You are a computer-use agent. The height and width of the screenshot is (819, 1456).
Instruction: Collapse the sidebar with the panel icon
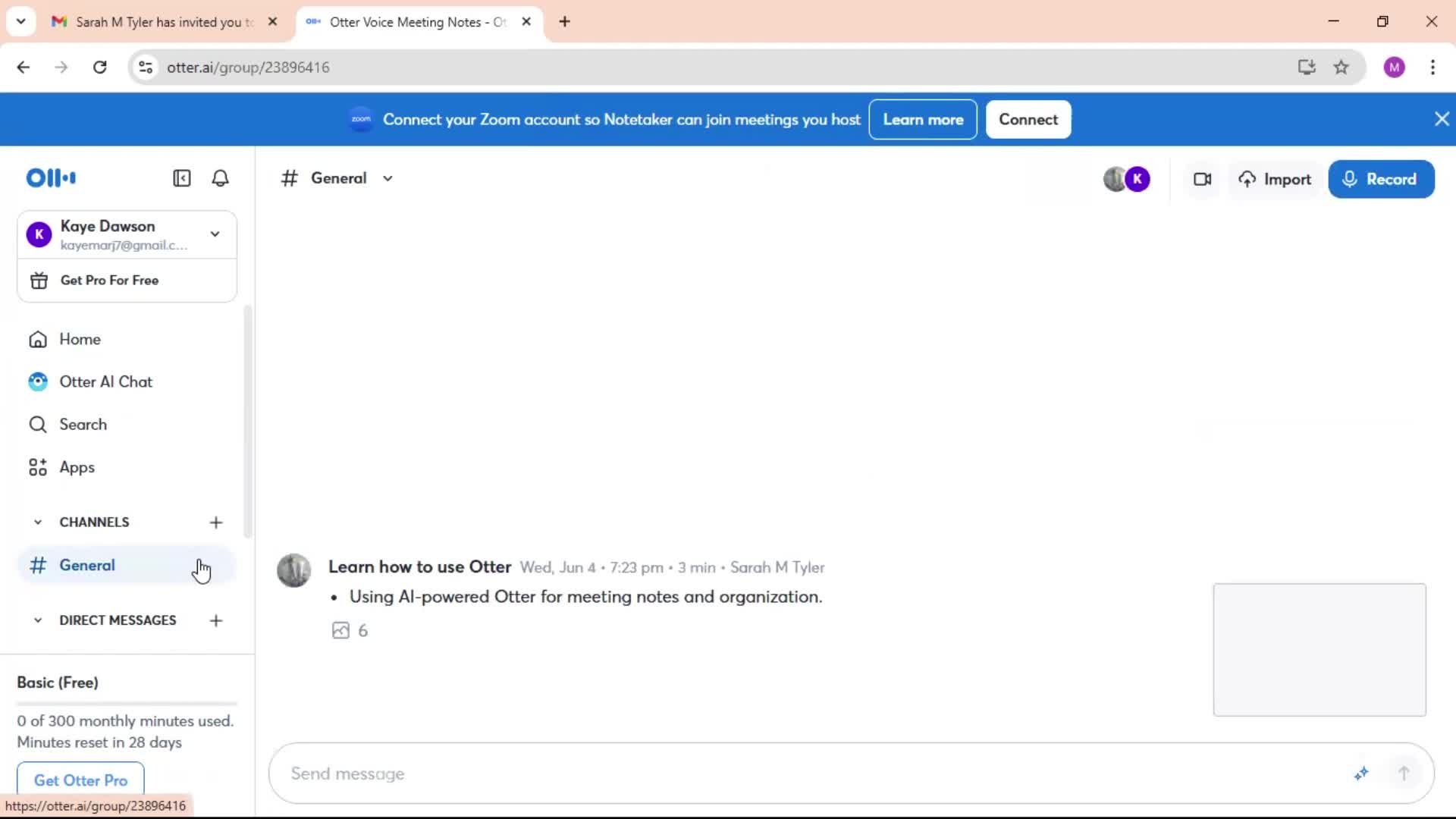pos(182,178)
